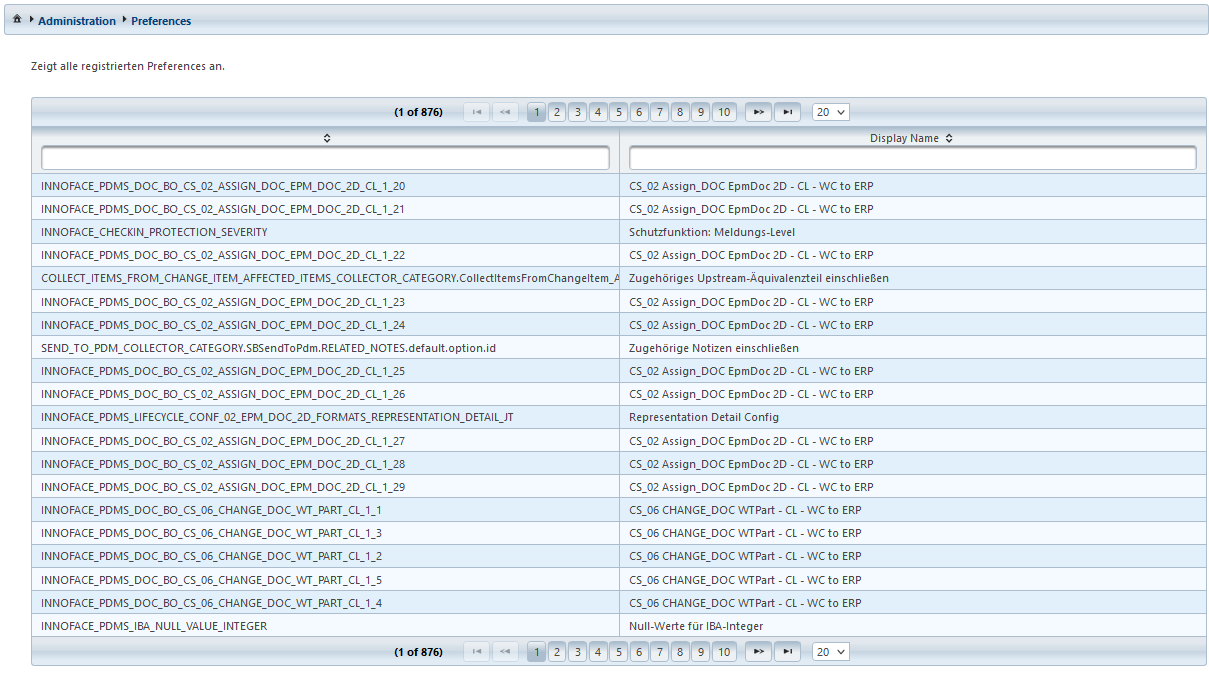Screen dimensions: 1209x687
Task: Click the home icon in breadcrumb
Action: 17,20
